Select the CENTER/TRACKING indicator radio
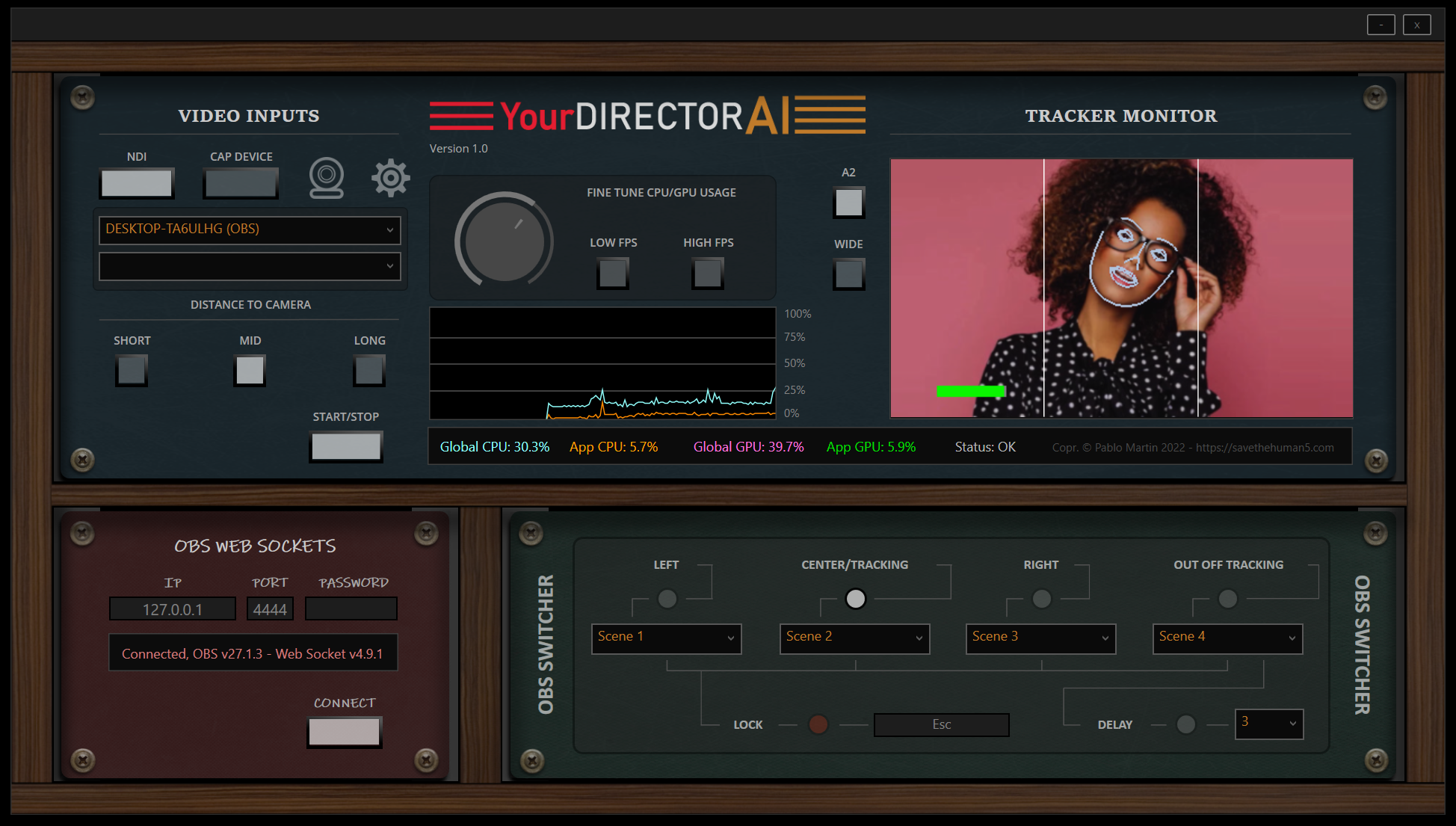The height and width of the screenshot is (826, 1456). (856, 599)
